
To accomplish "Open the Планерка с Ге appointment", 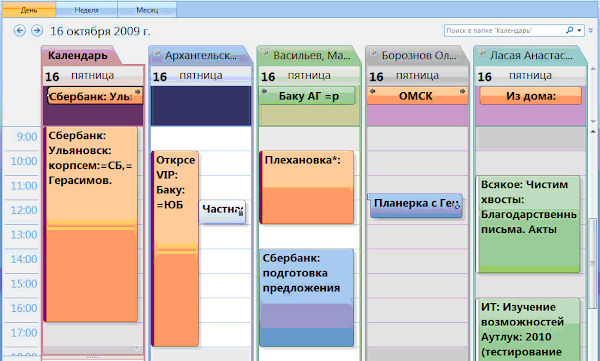I will pos(416,206).
